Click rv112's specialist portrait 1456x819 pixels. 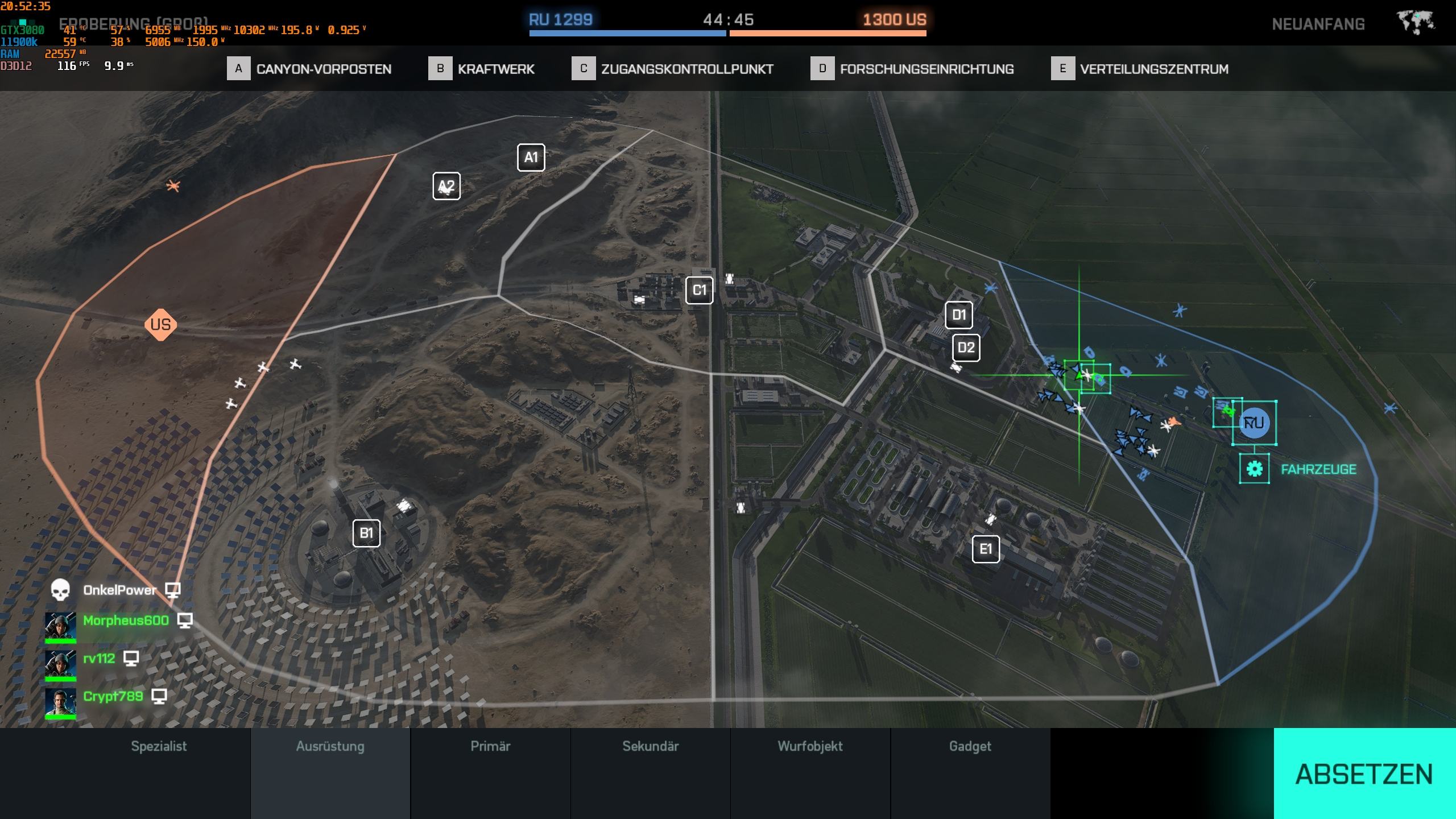pyautogui.click(x=60, y=665)
